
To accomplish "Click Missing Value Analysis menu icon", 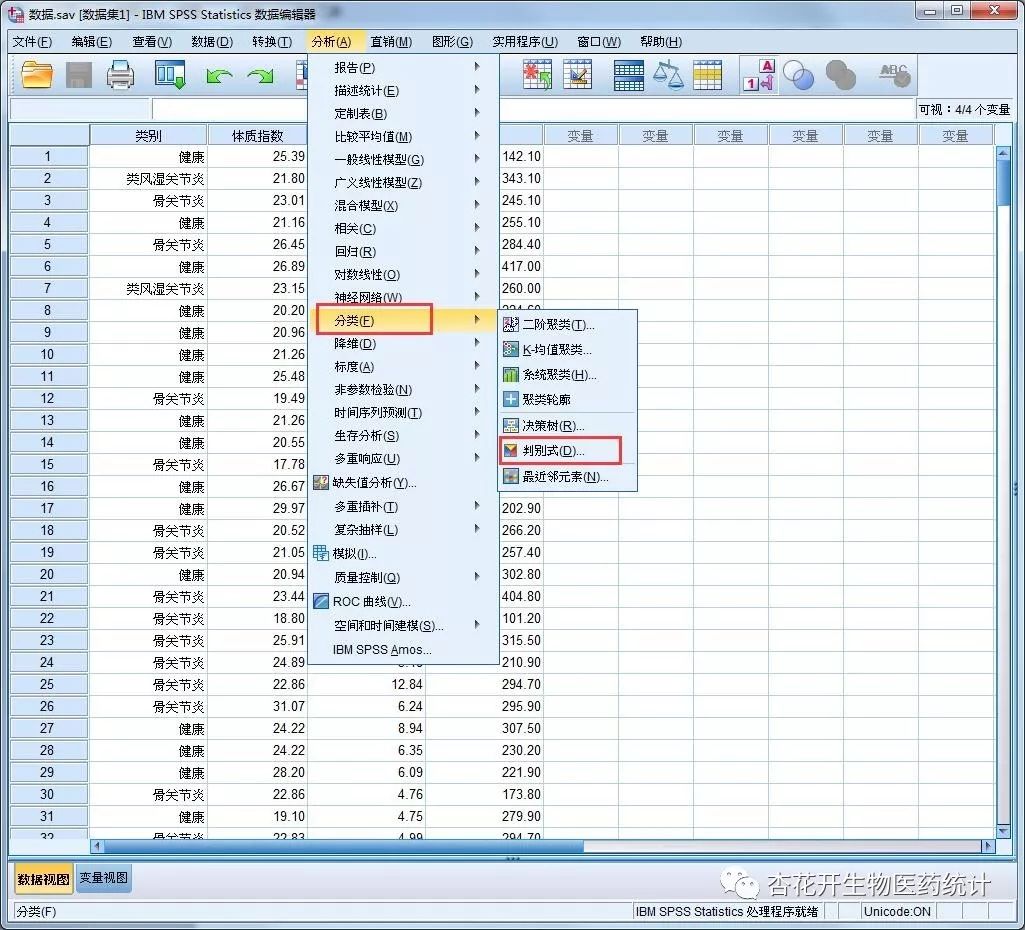I will tap(321, 482).
